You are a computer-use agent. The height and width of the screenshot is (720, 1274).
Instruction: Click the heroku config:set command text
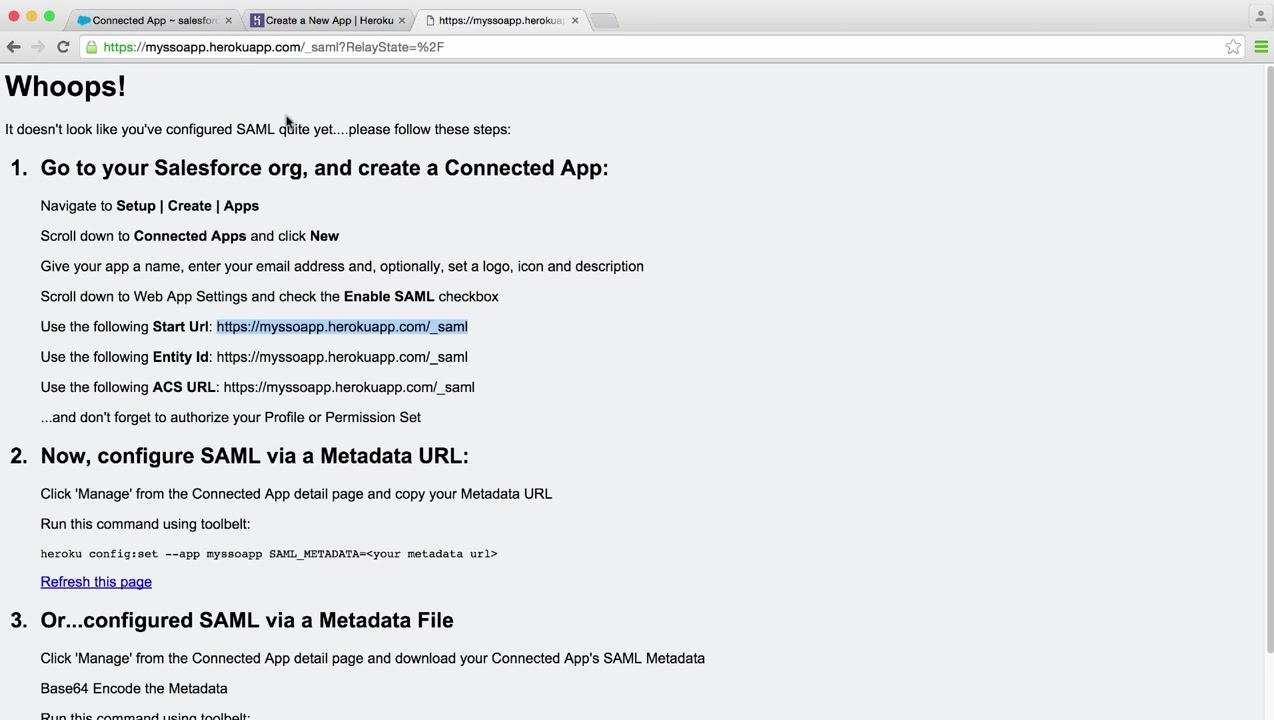tap(269, 554)
